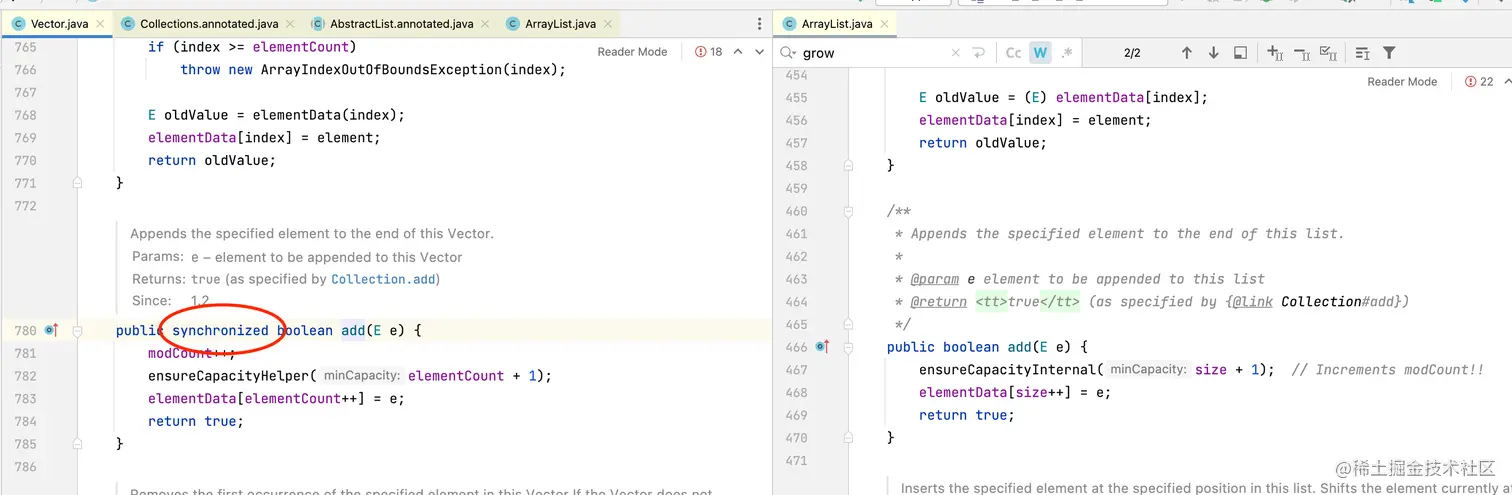
Task: Click '@param' tag on line 463
Action: point(935,279)
